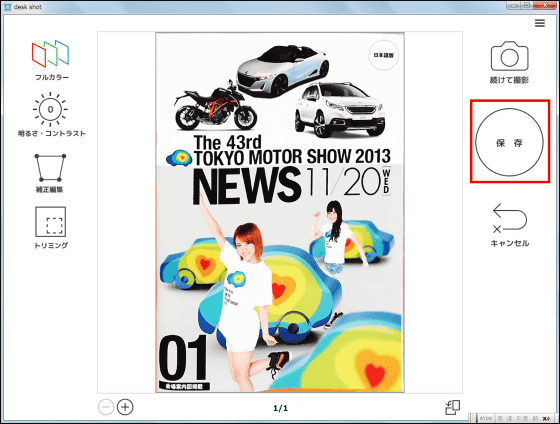Select the フルカラー full color mode icon
Image resolution: width=560 pixels, height=424 pixels.
pyautogui.click(x=50, y=54)
